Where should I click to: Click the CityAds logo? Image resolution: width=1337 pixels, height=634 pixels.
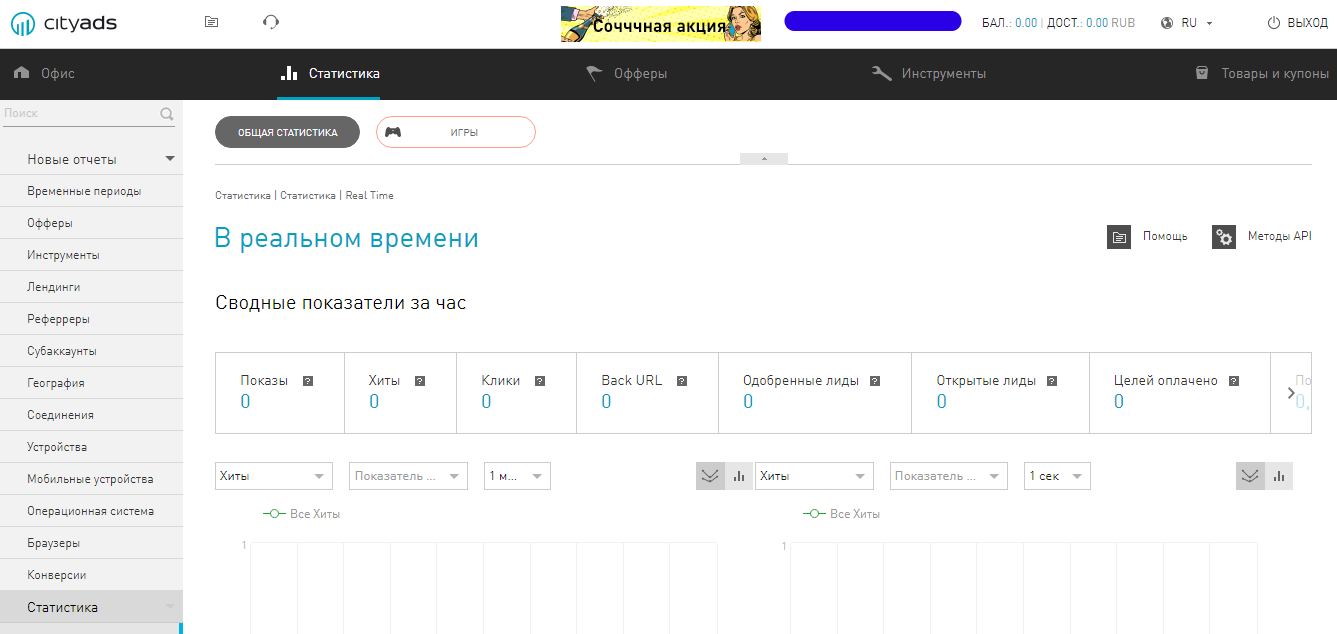coord(63,22)
